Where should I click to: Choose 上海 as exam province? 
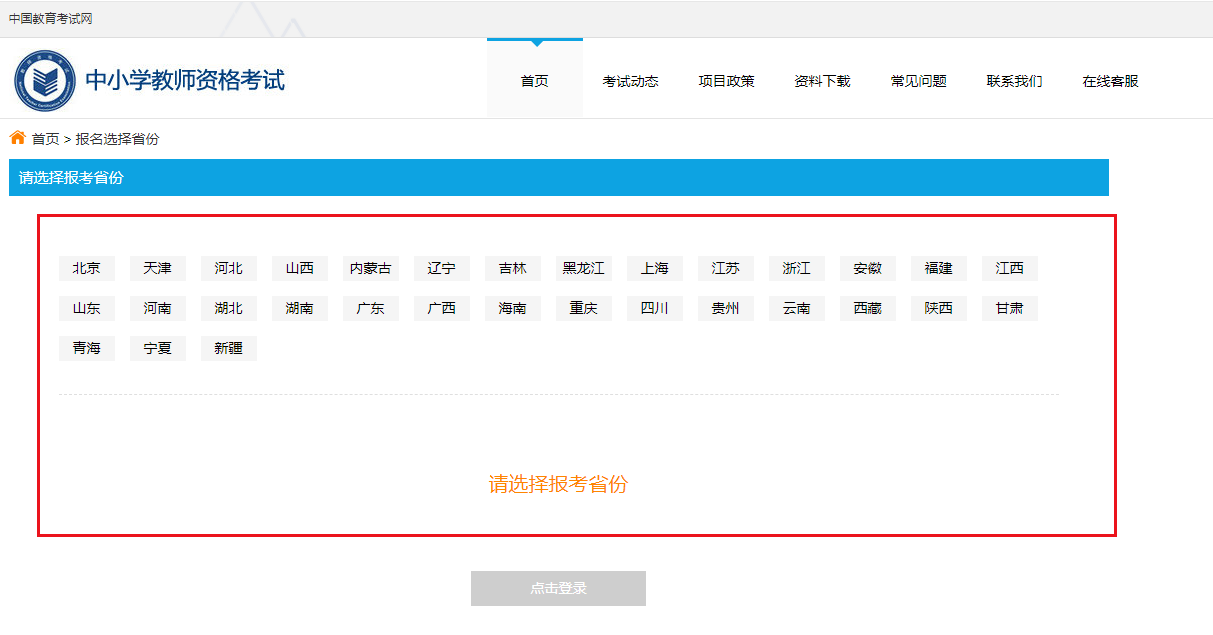[x=655, y=268]
